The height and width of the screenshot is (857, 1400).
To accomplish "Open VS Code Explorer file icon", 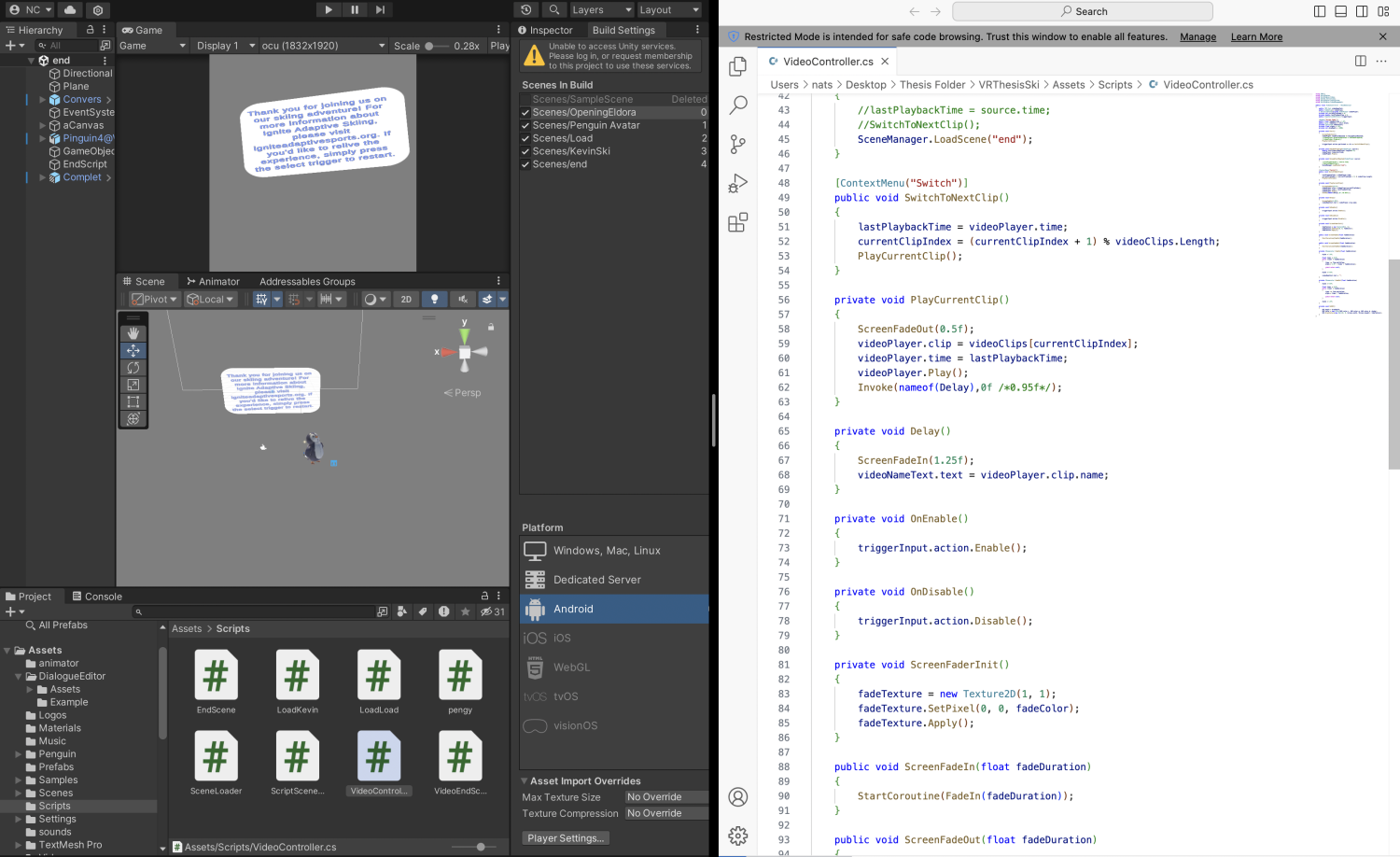I will 738,66.
